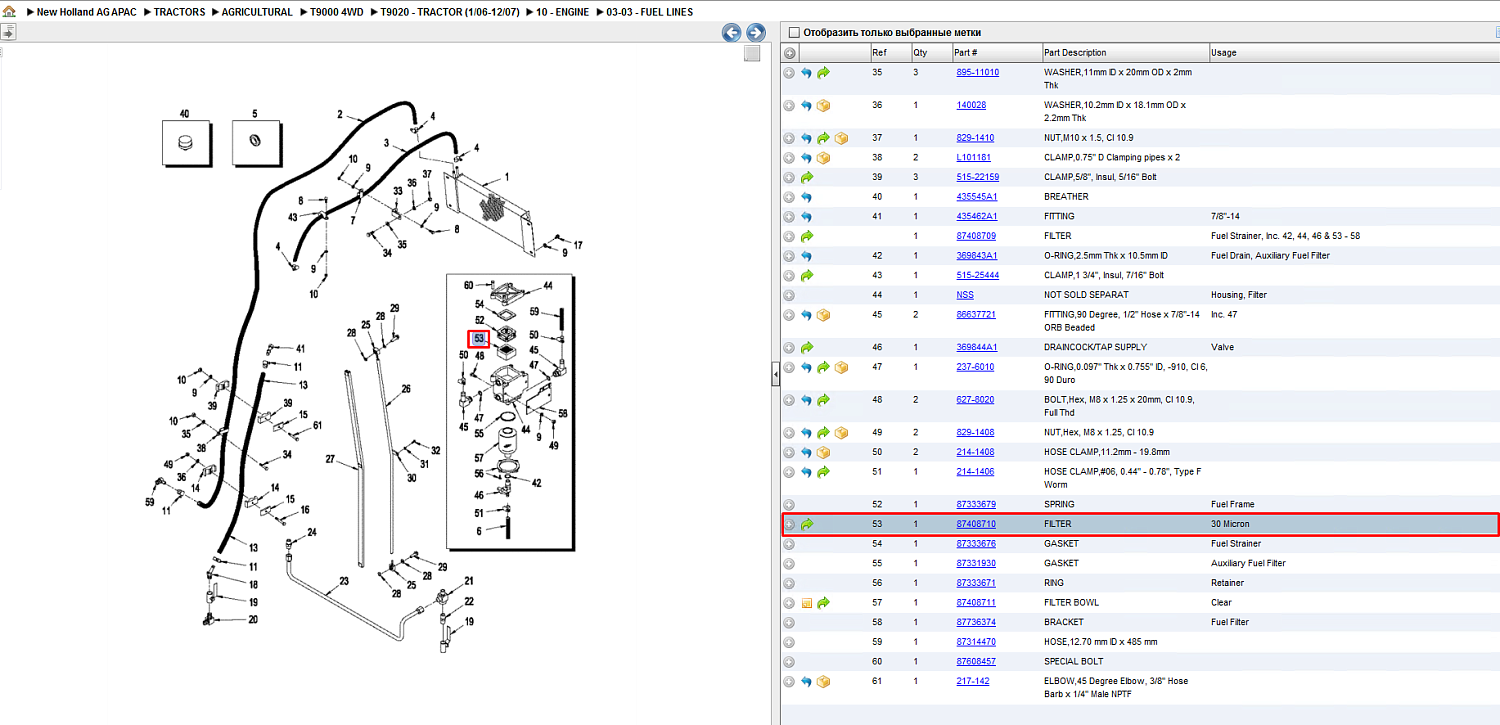Open part number link L101181
The image size is (1500, 725).
[973, 158]
